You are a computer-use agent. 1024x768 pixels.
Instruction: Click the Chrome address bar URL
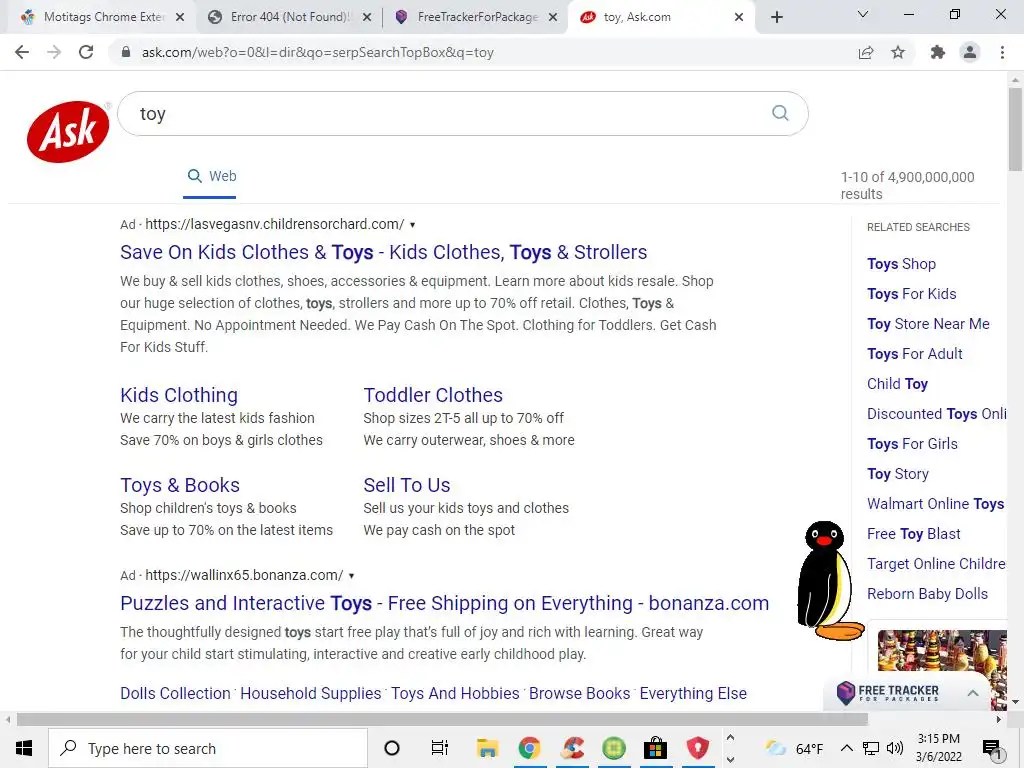tap(317, 52)
